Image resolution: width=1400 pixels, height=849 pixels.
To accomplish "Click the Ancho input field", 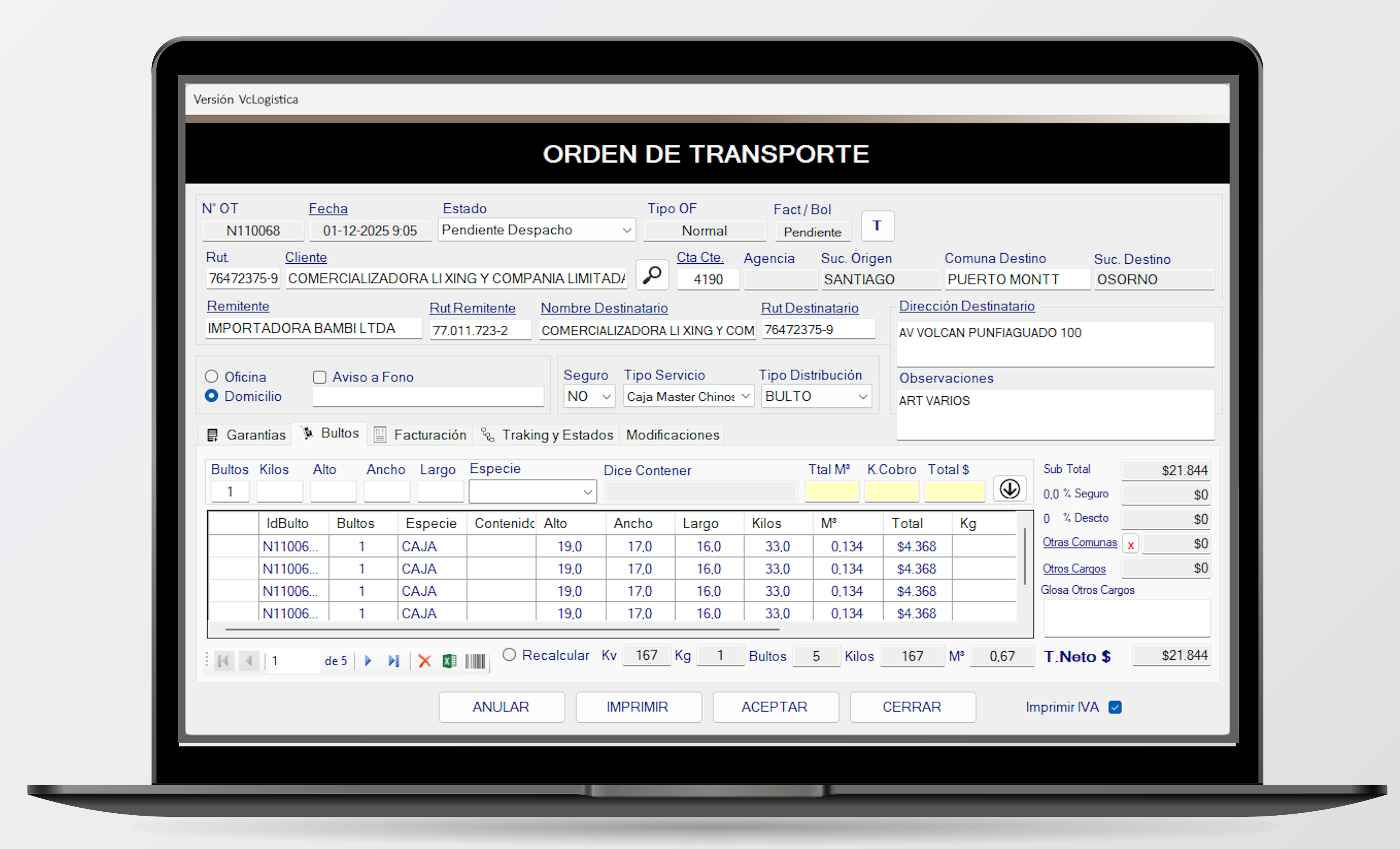I will pyautogui.click(x=387, y=491).
